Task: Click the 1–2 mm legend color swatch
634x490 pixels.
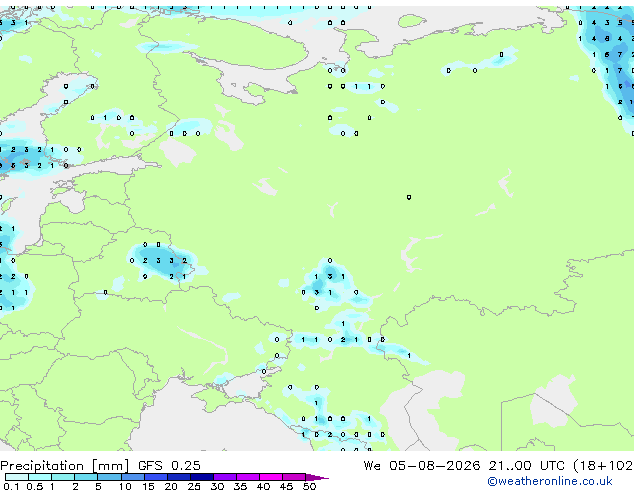Action: pos(63,477)
